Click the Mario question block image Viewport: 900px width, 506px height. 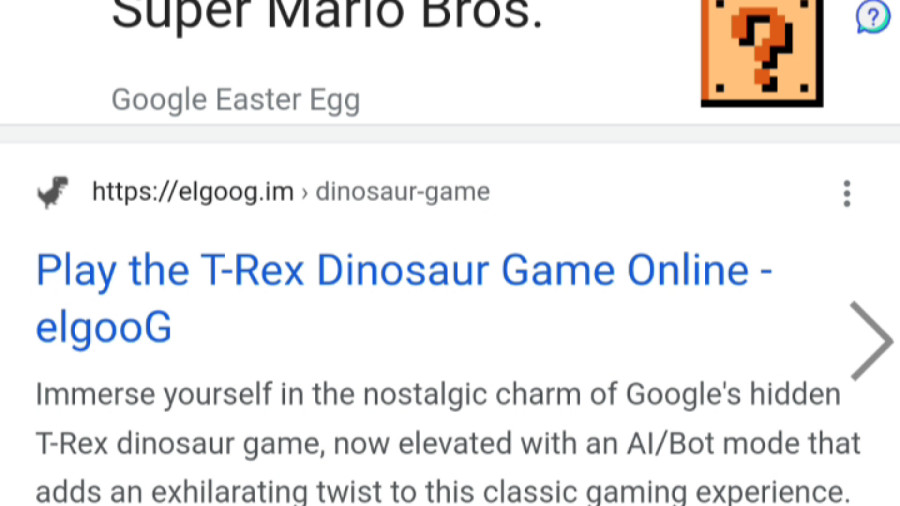(762, 53)
